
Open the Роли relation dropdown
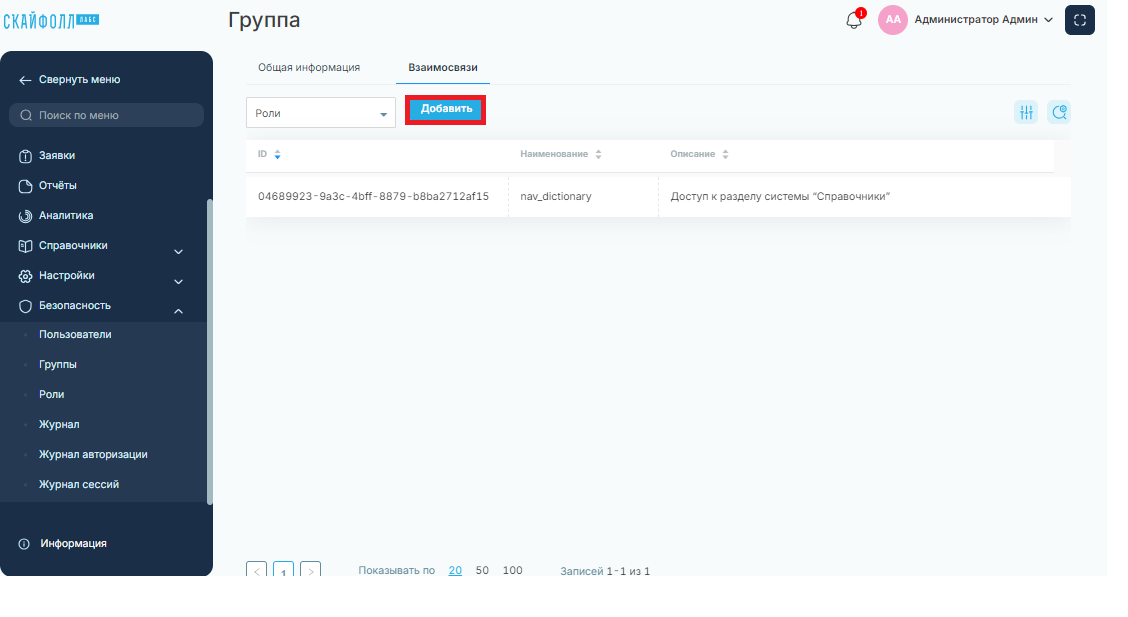coord(321,113)
